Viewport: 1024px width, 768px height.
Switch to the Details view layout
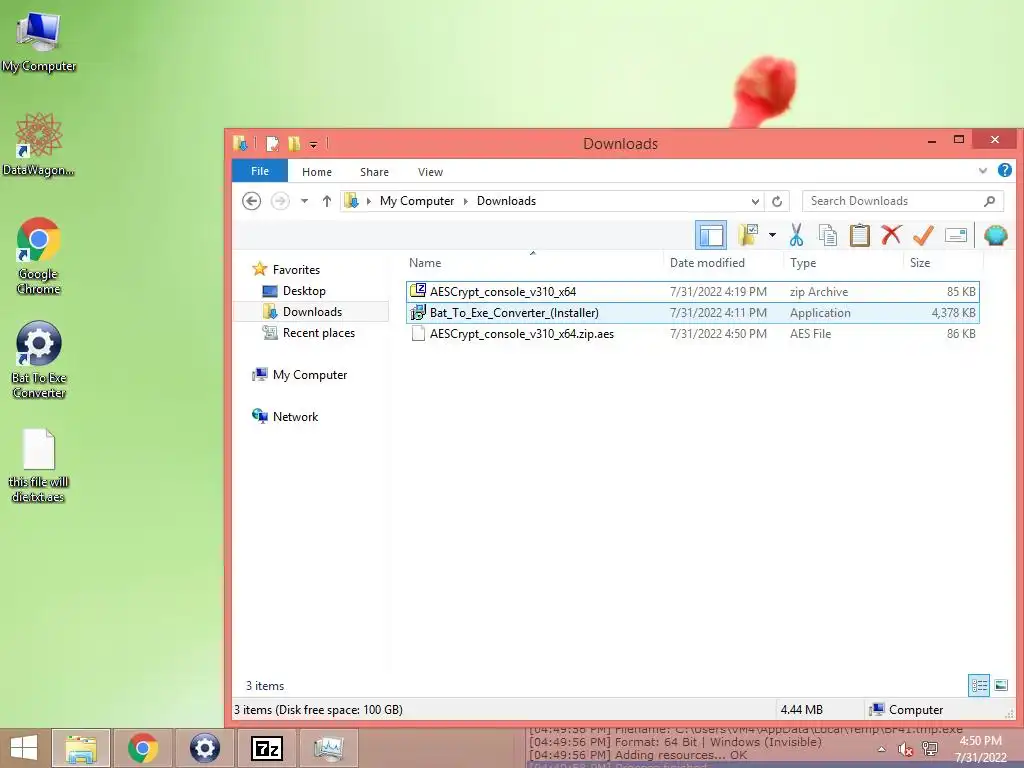pos(979,685)
